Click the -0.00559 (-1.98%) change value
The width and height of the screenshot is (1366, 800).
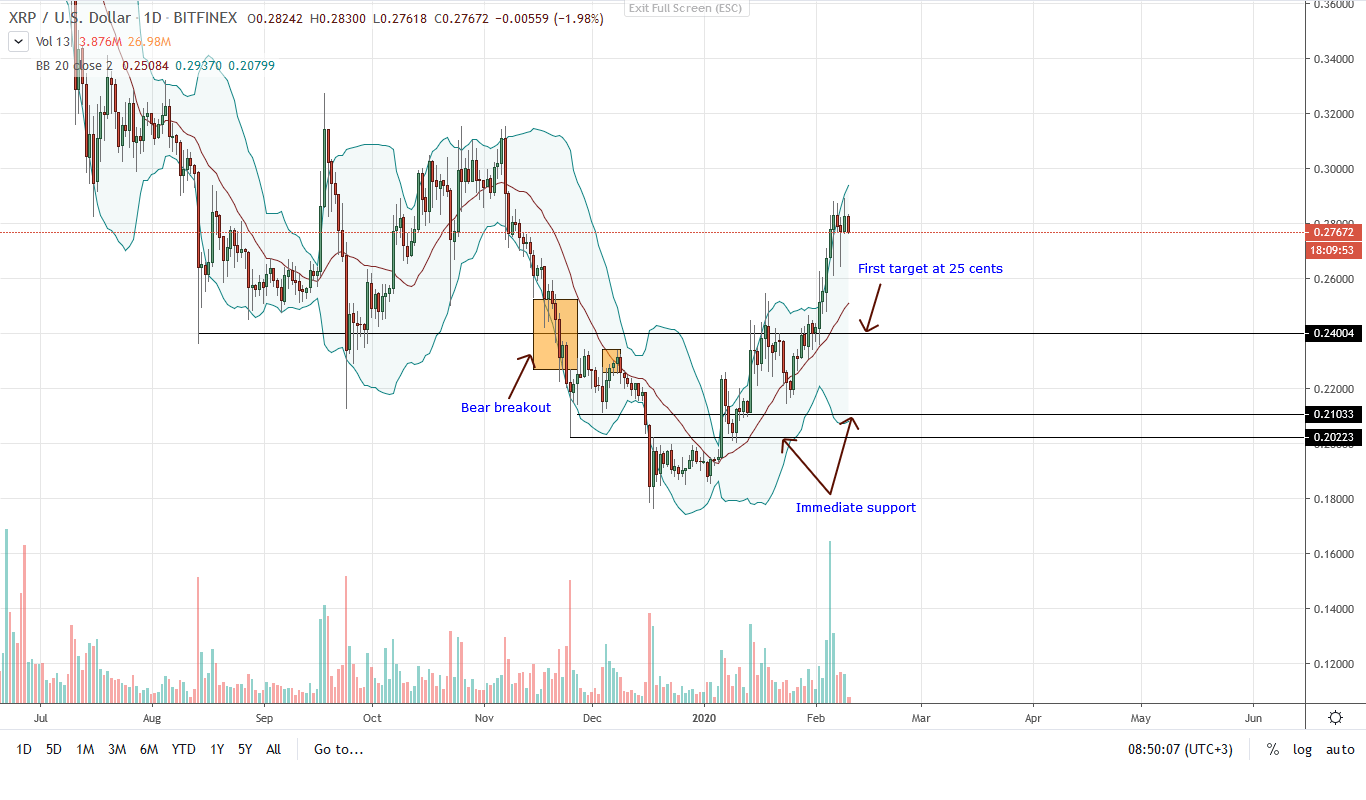click(549, 19)
